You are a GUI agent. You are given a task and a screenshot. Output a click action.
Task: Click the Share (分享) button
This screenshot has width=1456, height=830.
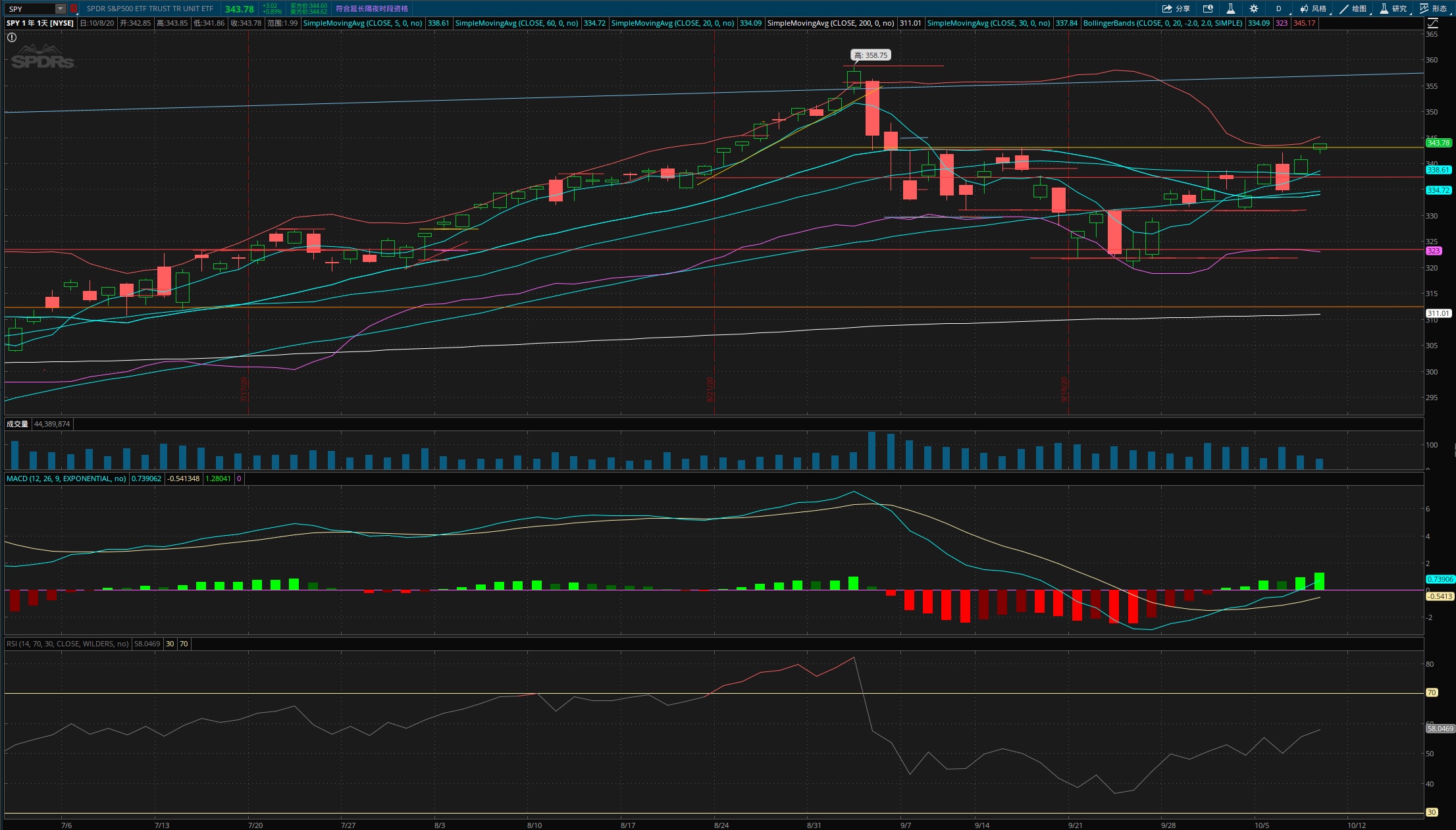click(x=1176, y=9)
